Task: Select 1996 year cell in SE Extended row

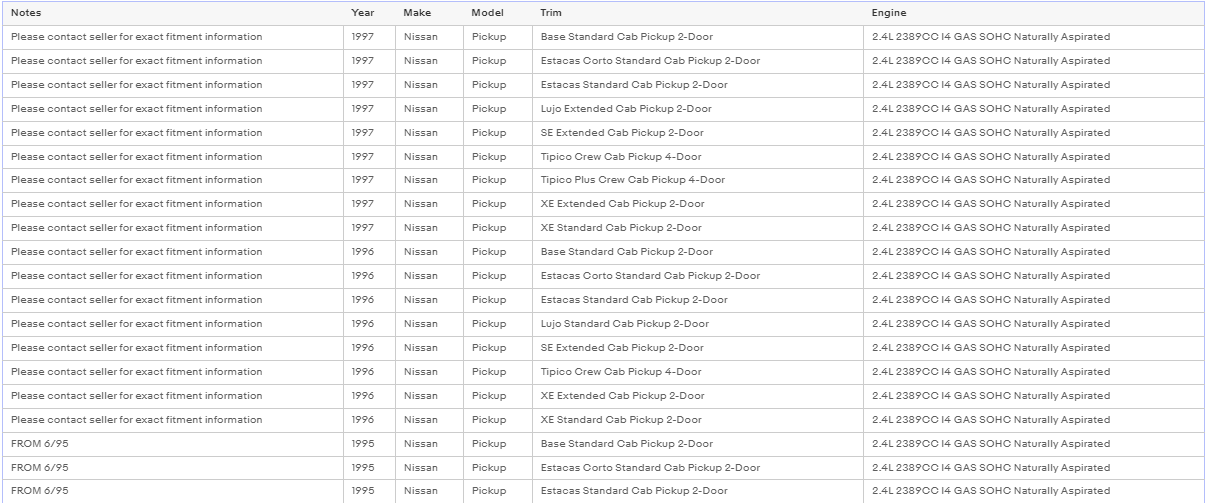Action: 370,348
